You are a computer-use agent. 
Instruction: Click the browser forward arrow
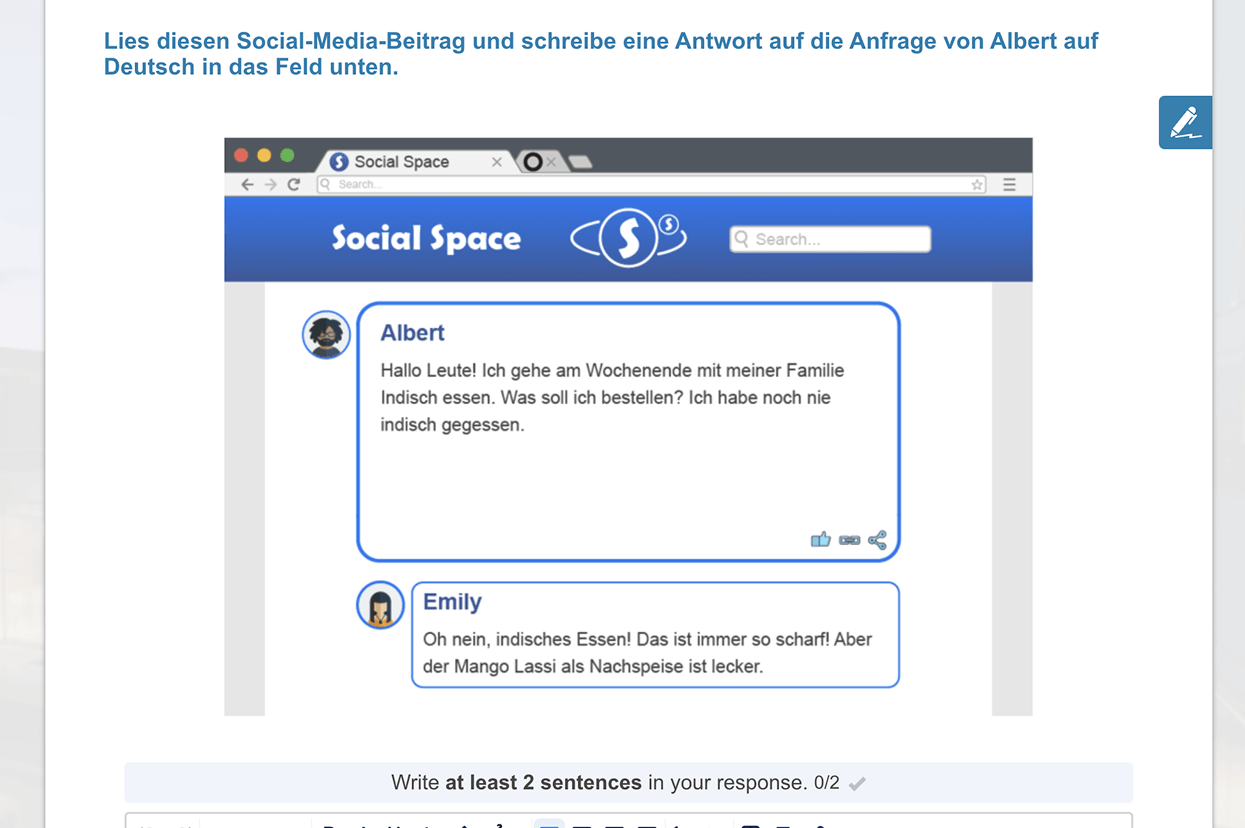tap(270, 184)
